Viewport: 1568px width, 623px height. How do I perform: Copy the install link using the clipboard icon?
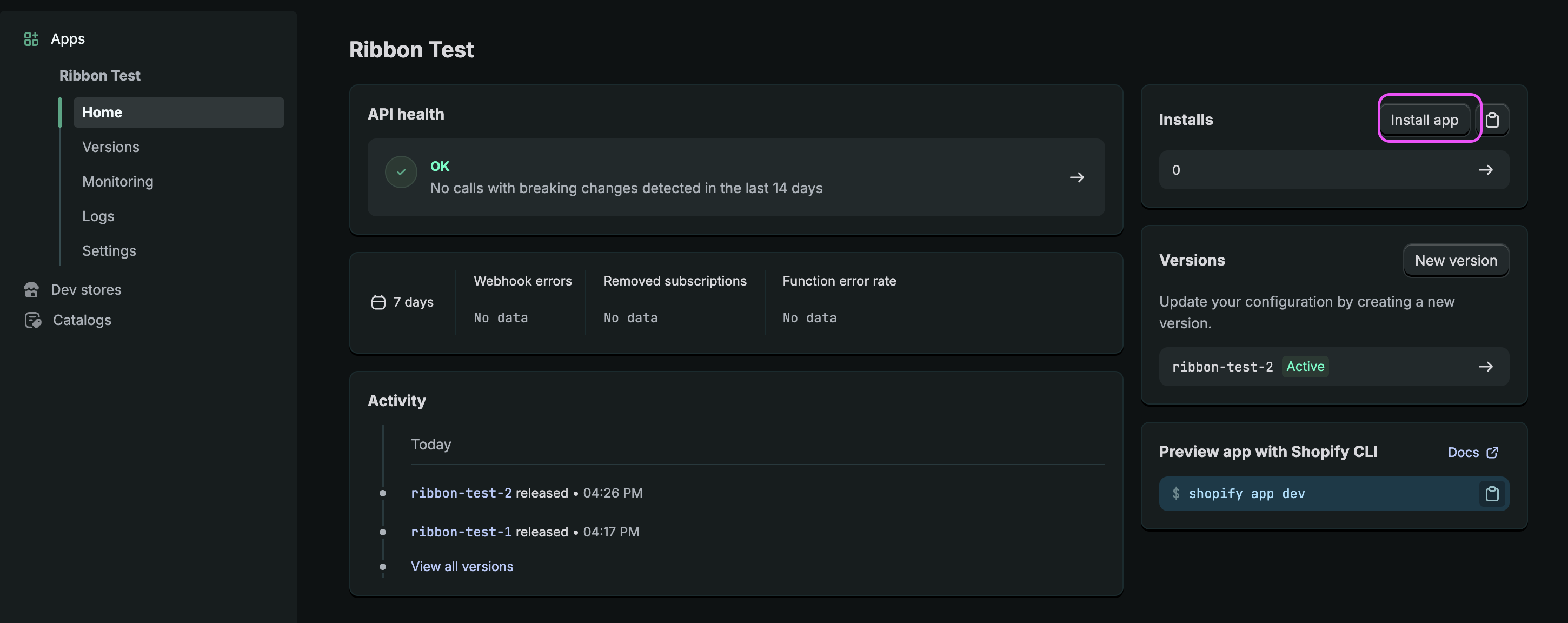coord(1494,120)
